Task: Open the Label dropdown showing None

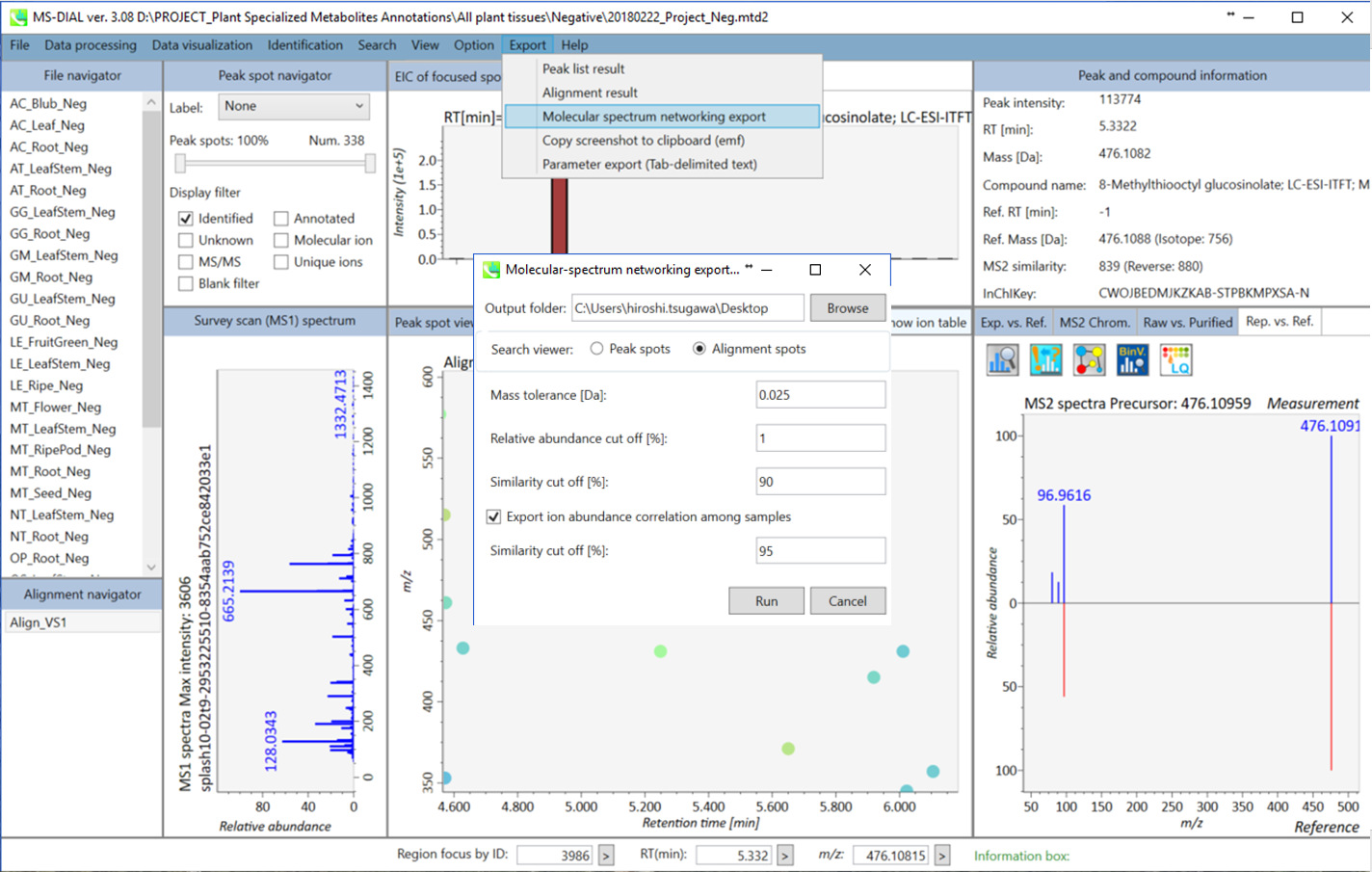Action: pyautogui.click(x=294, y=107)
